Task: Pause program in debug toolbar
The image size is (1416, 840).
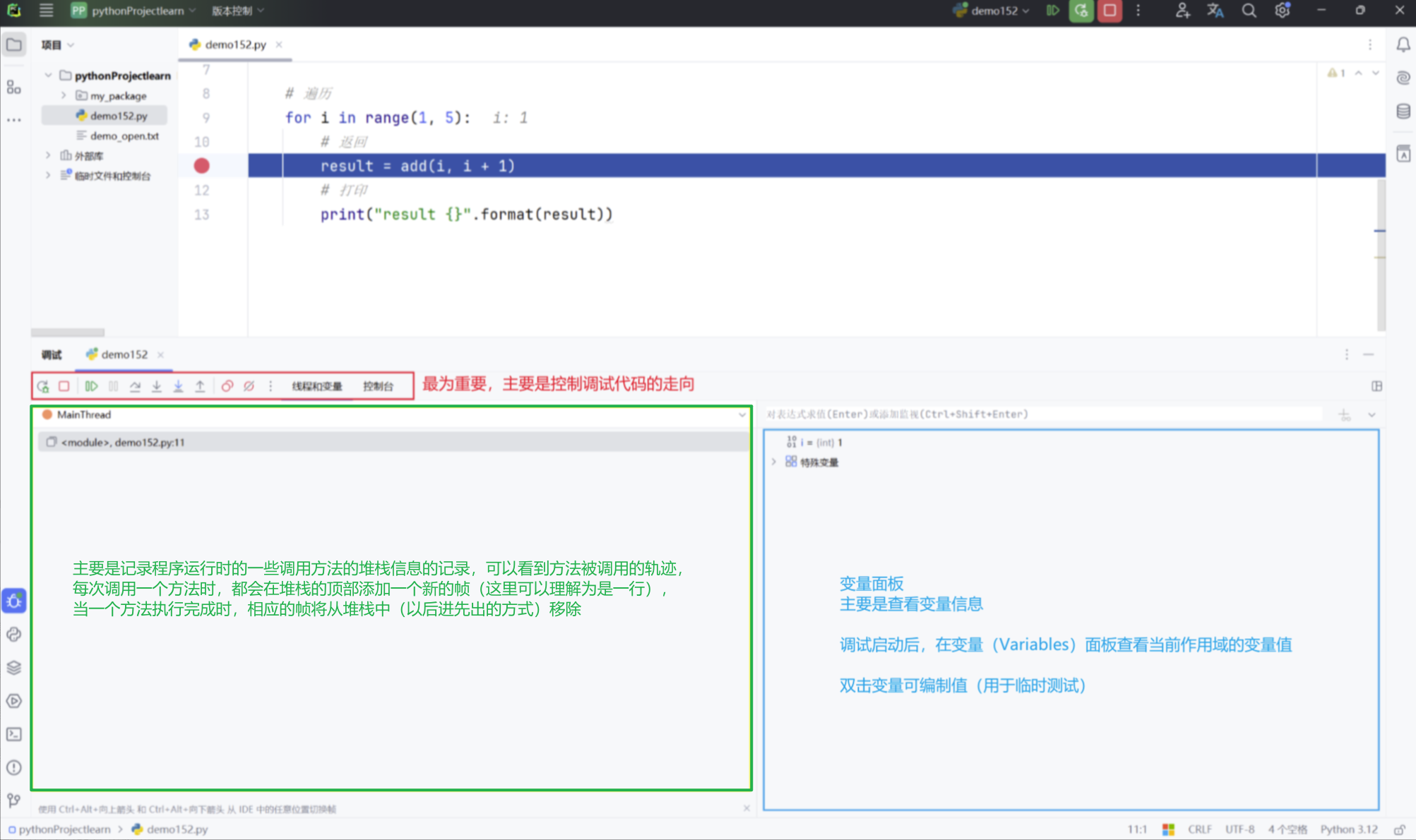Action: coord(113,386)
